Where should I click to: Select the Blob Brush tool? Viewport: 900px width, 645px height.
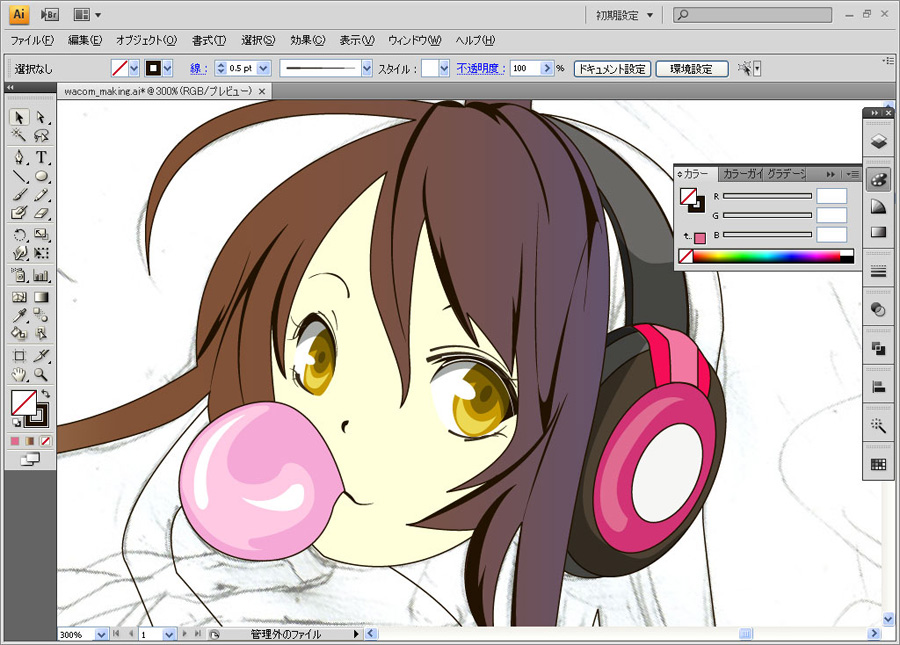tap(19, 213)
